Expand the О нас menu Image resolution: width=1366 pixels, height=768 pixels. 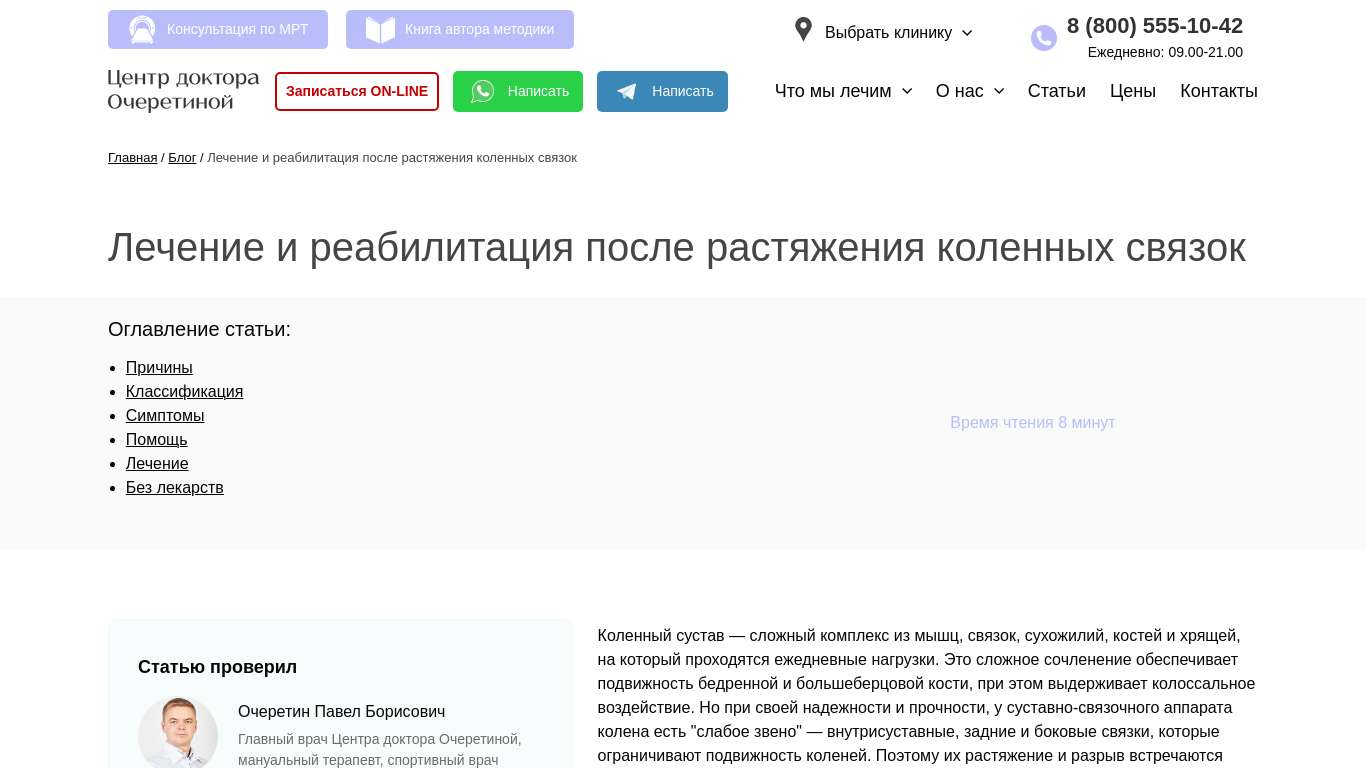[969, 91]
